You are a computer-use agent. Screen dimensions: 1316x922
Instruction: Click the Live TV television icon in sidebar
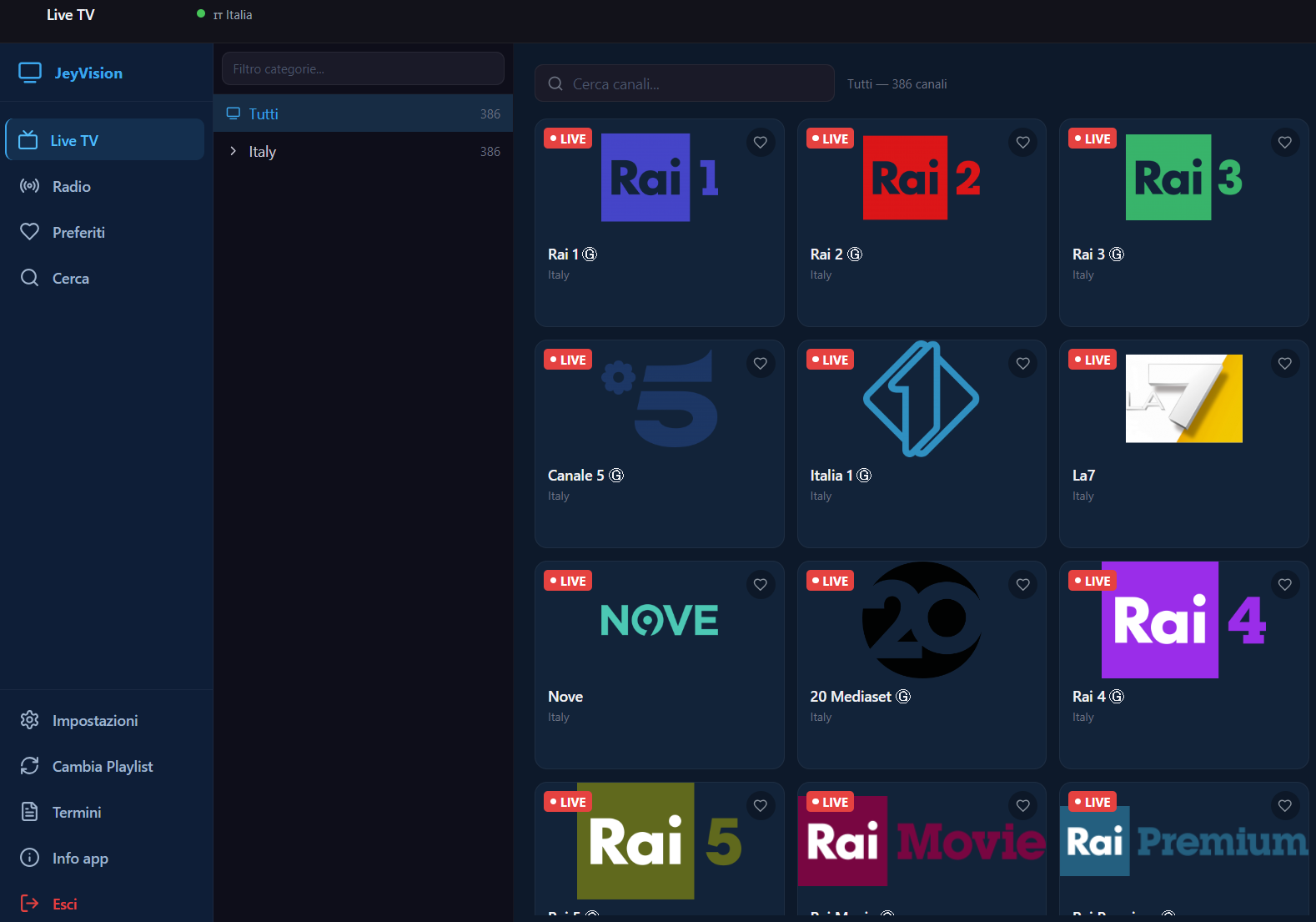click(x=28, y=140)
